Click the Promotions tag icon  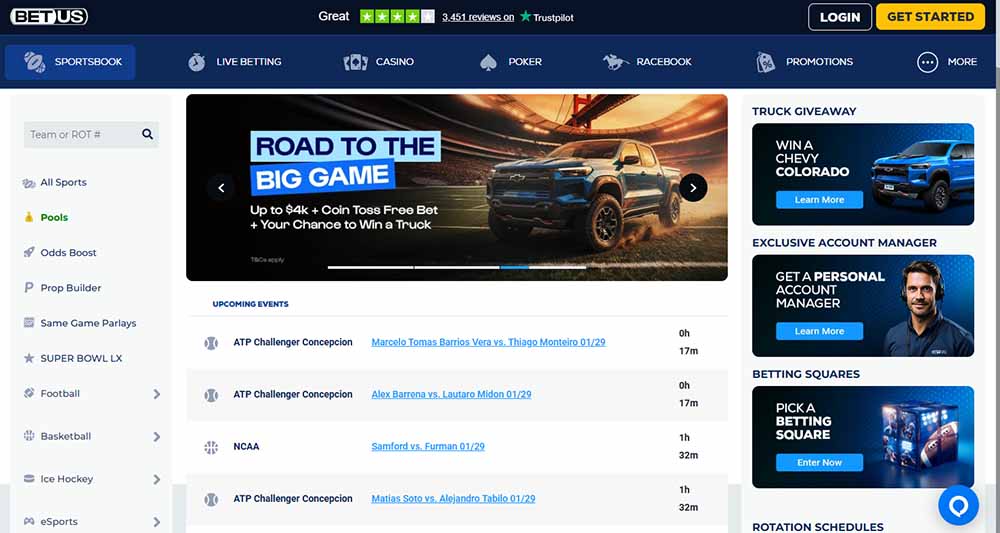pyautogui.click(x=765, y=62)
